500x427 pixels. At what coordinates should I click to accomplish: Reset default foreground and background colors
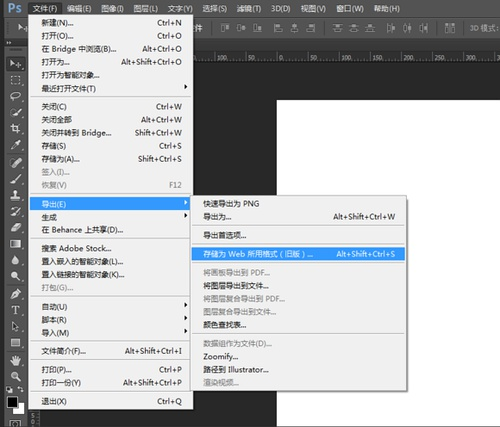click(x=9, y=389)
